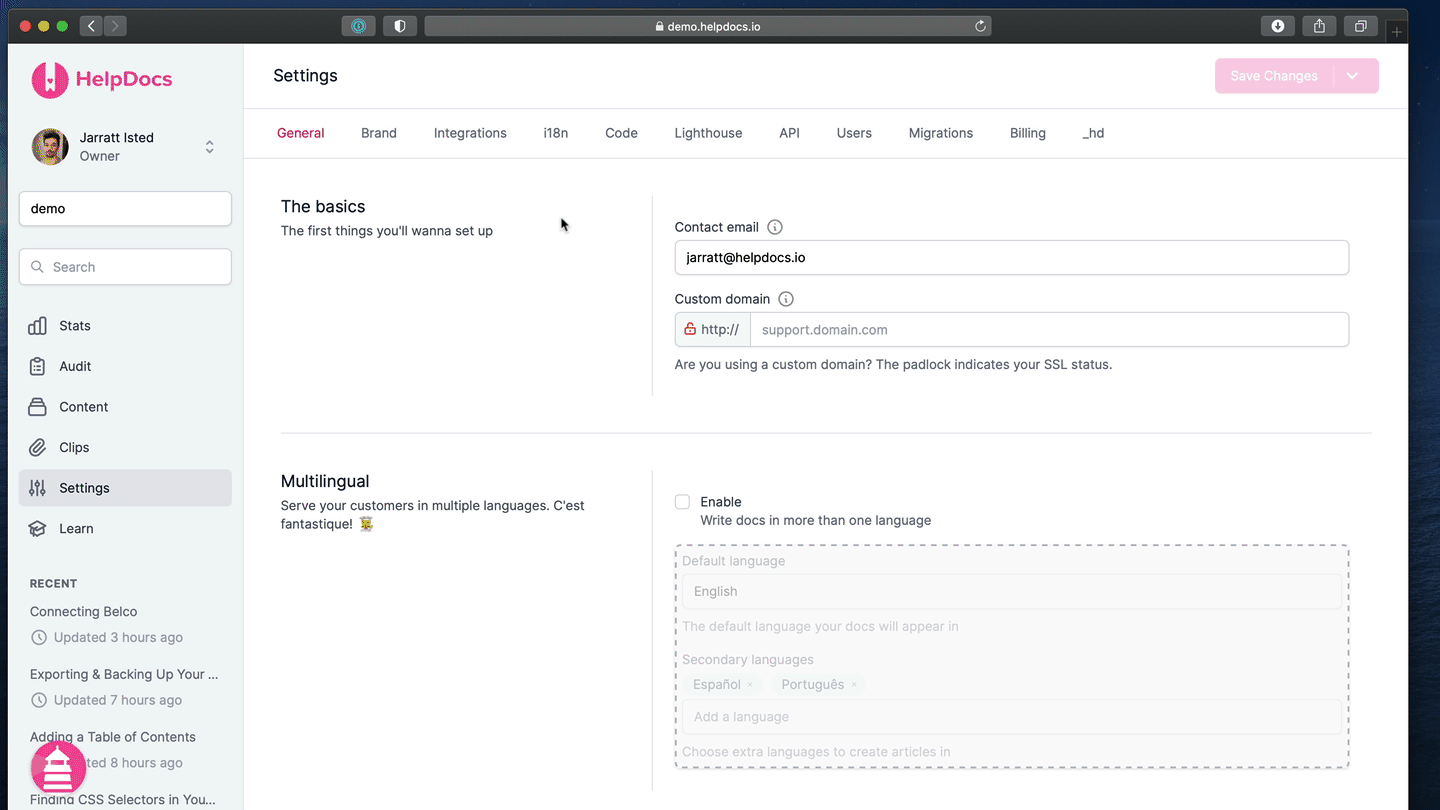Click the red padlock SSL status icon
This screenshot has width=1440, height=810.
click(689, 329)
